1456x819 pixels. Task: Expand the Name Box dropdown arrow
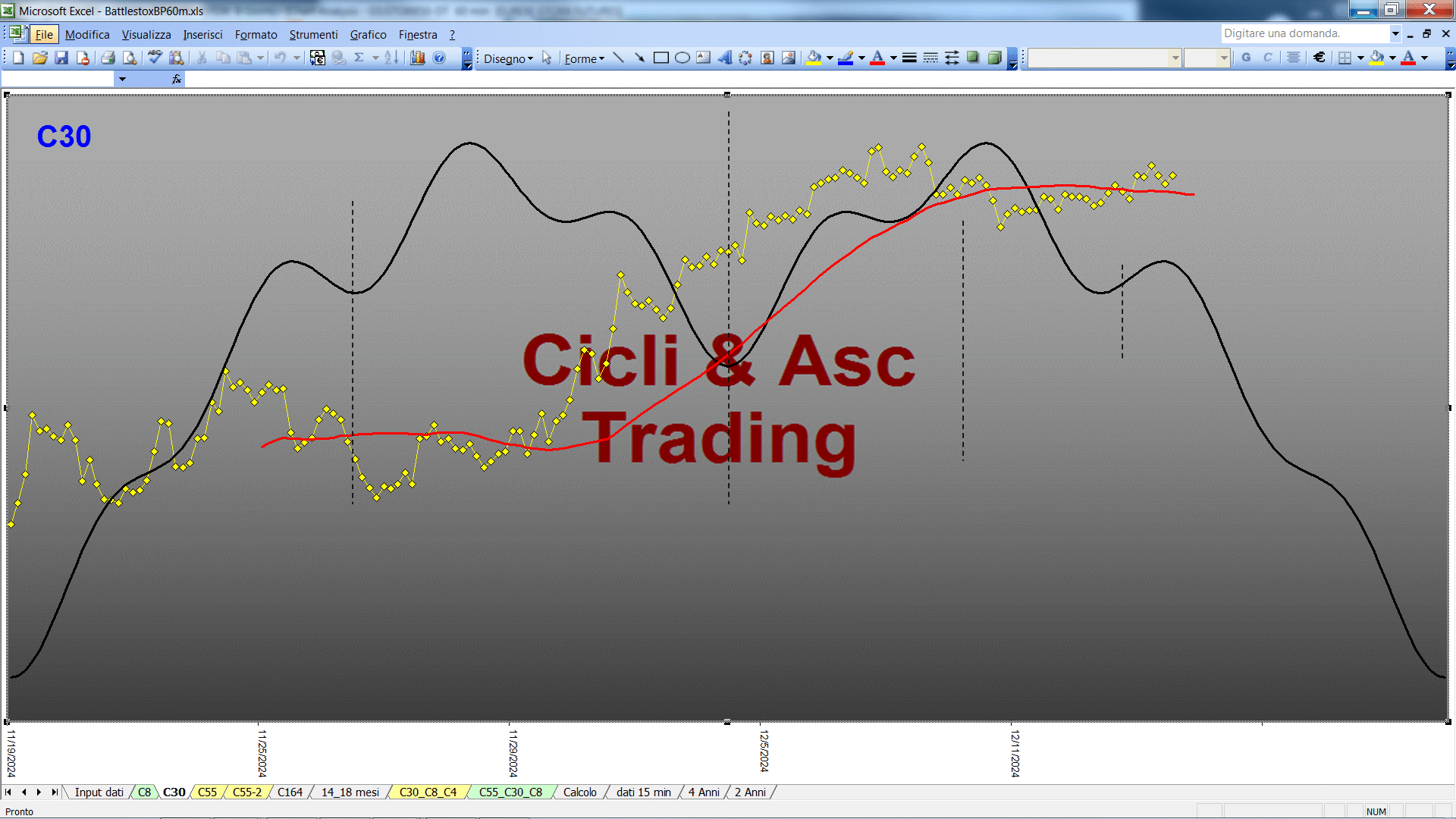(x=122, y=79)
